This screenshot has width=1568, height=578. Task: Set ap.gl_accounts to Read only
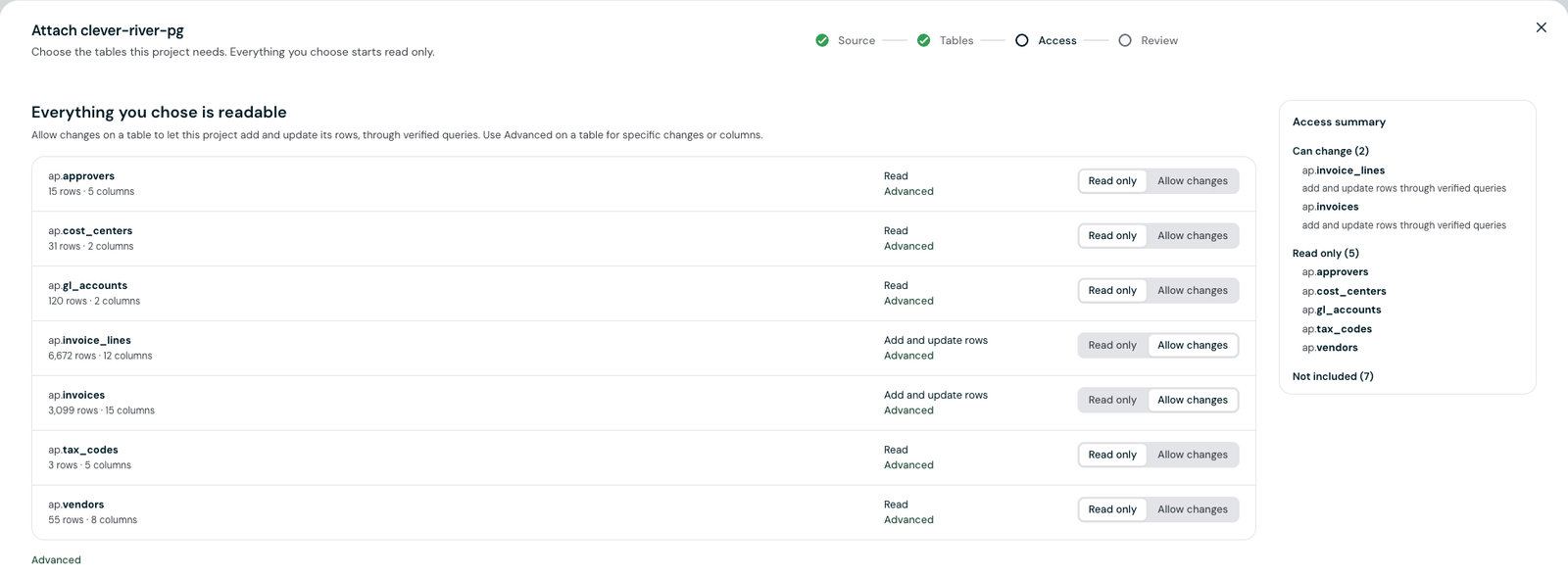tap(1112, 291)
